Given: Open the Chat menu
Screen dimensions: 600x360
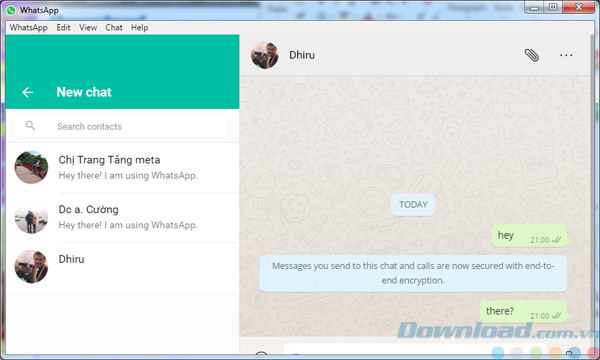Looking at the screenshot, I should pyautogui.click(x=114, y=28).
